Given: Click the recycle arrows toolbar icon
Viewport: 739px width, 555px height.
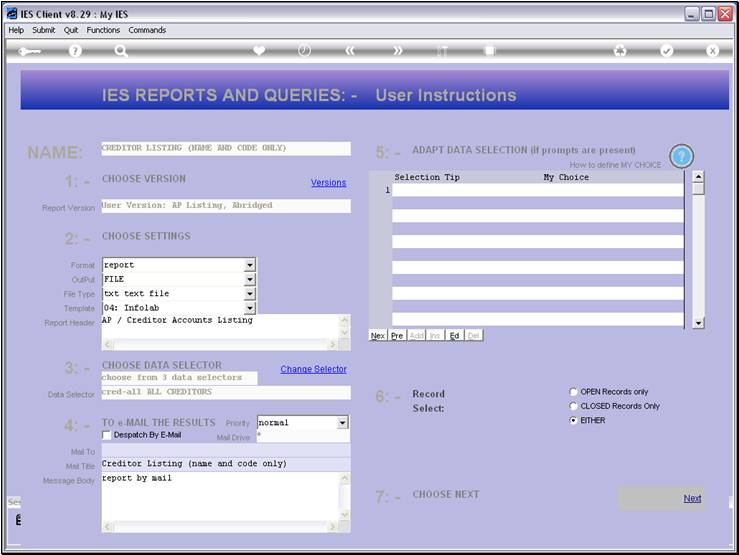Looking at the screenshot, I should [620, 50].
